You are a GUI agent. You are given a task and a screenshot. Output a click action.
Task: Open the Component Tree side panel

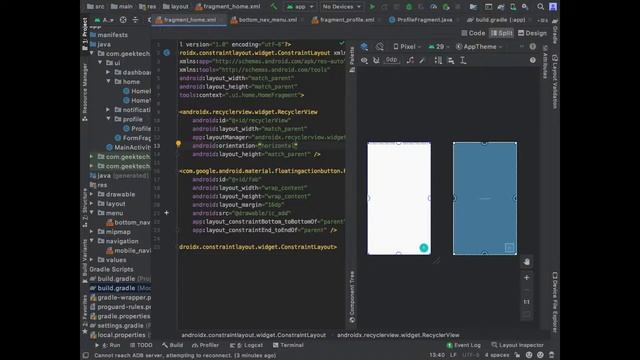[x=352, y=297]
